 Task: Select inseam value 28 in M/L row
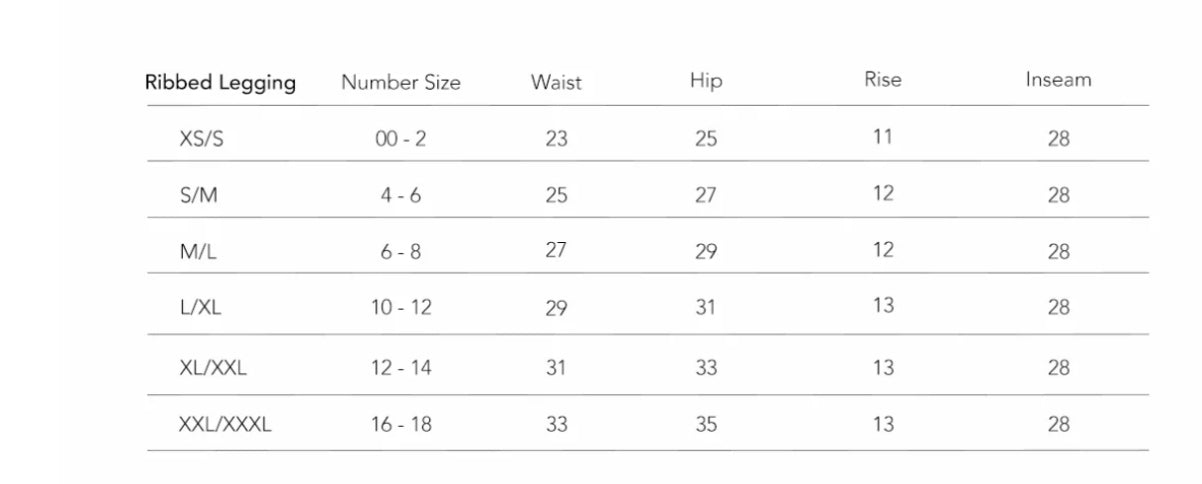pyautogui.click(x=1059, y=252)
